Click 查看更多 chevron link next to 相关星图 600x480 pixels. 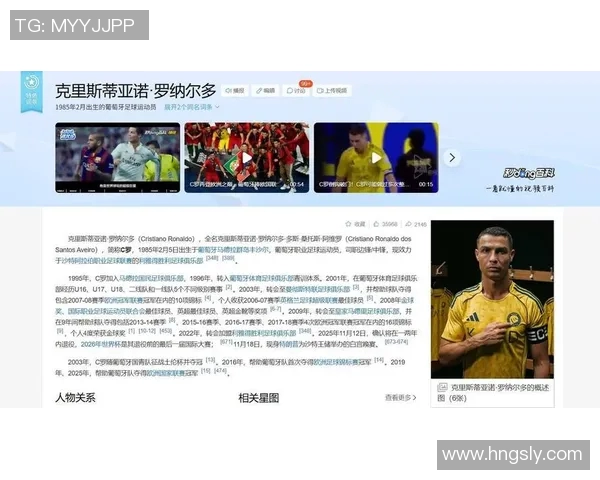(400, 398)
